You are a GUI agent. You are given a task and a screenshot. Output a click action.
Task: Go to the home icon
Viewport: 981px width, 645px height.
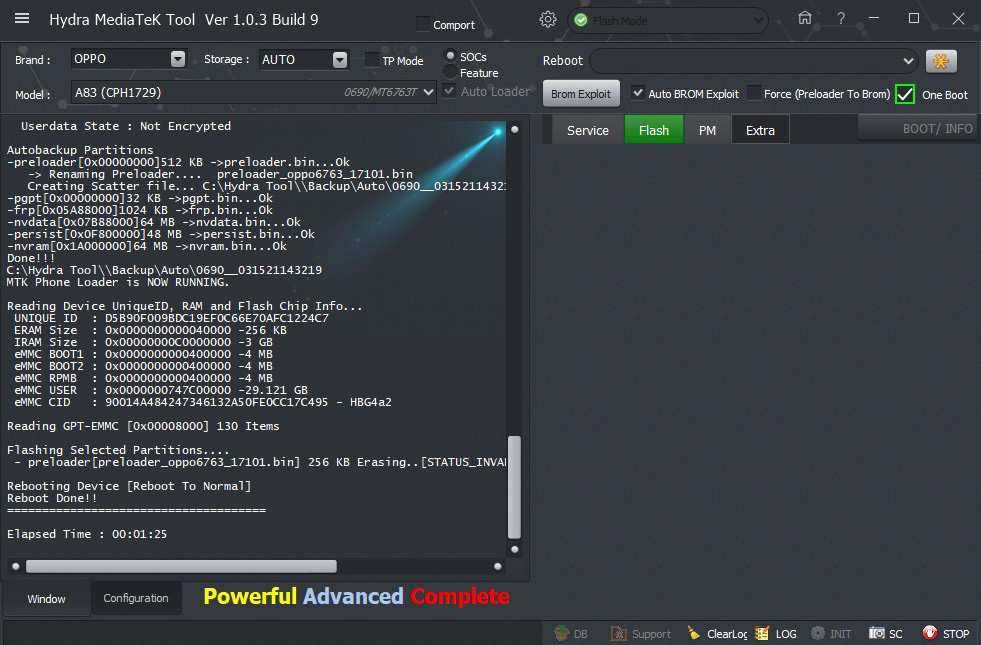coord(805,19)
